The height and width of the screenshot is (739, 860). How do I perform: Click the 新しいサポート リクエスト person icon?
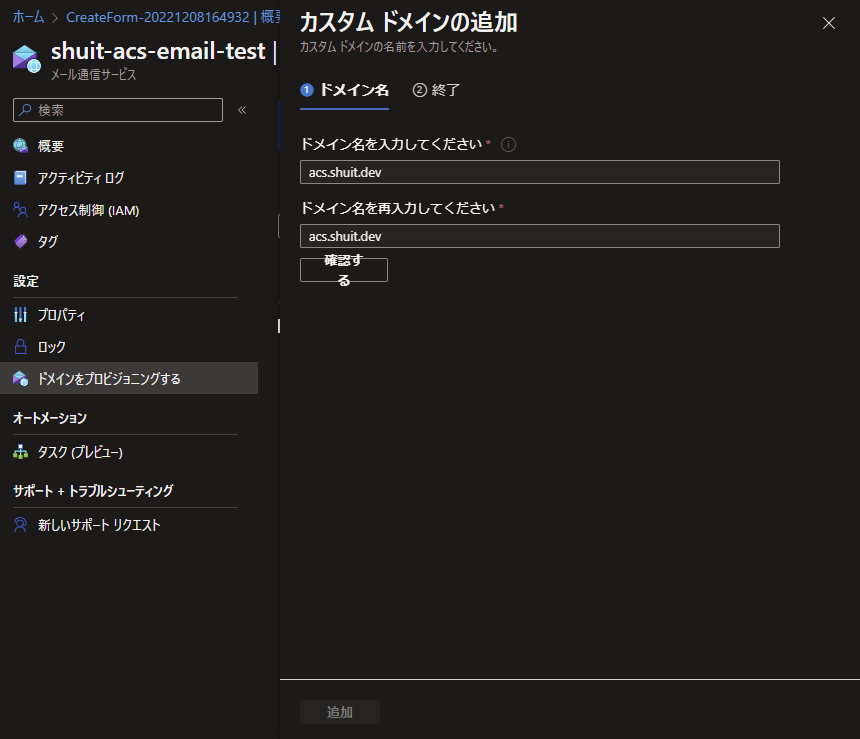[x=20, y=525]
